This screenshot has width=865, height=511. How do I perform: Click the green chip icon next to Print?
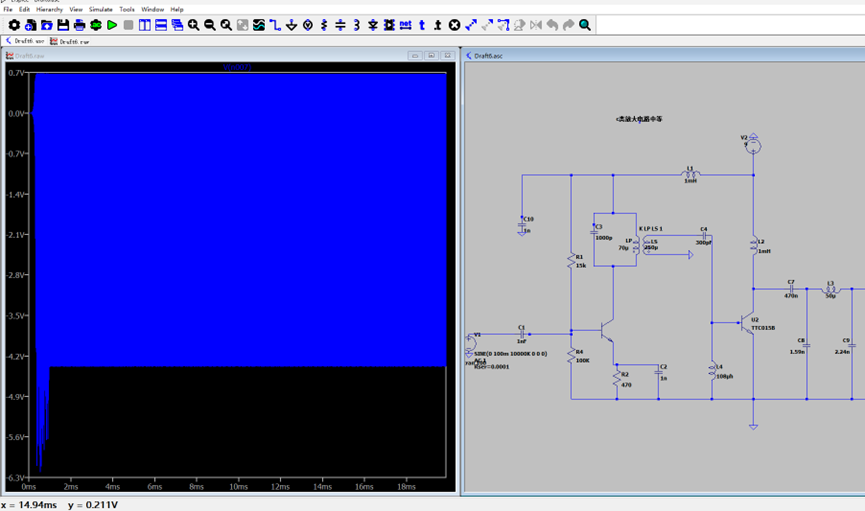[96, 25]
